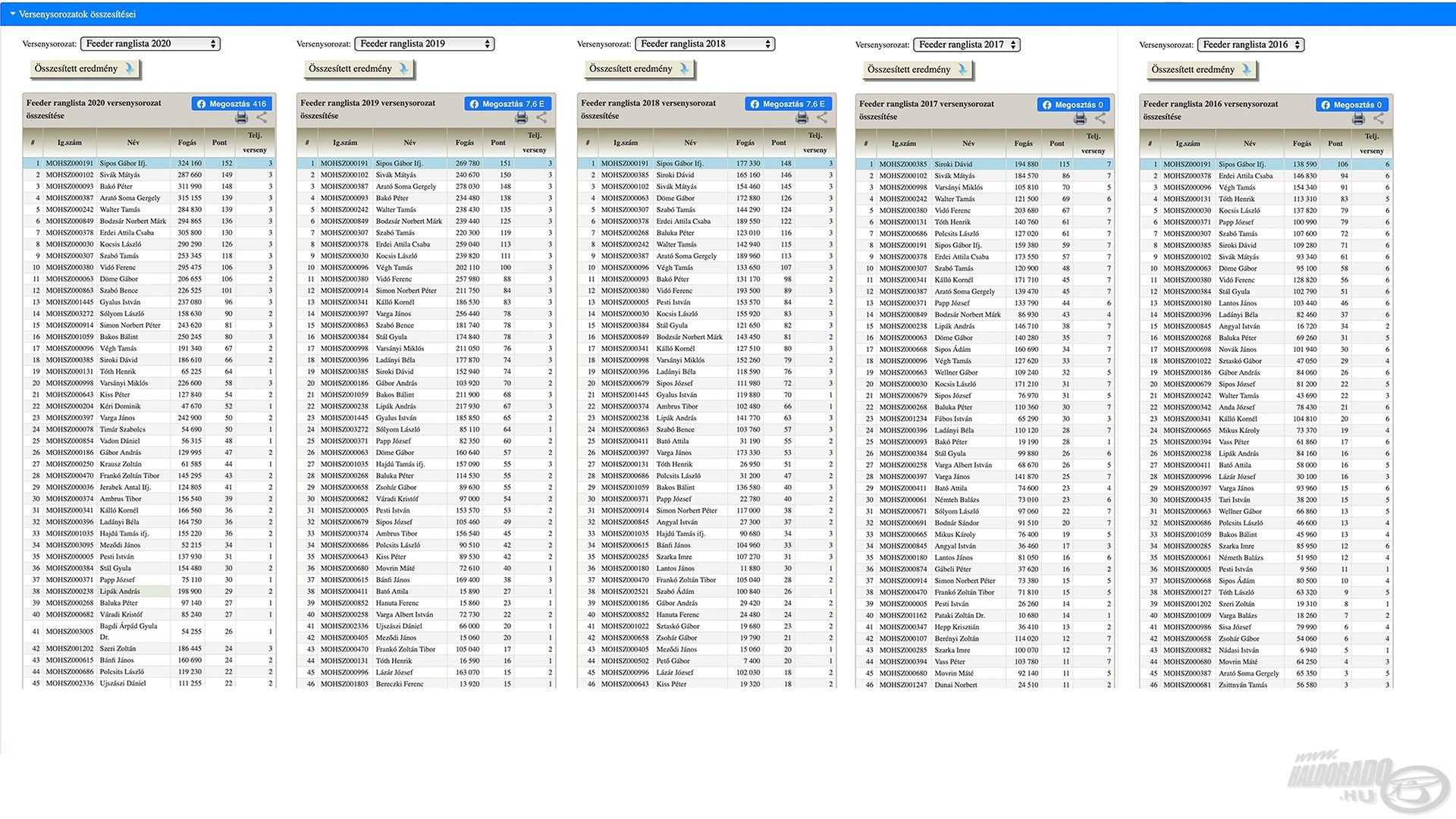Select Ujszászi Dániel row in 2020 table
Viewport: 1456px width, 819px height.
149,683
